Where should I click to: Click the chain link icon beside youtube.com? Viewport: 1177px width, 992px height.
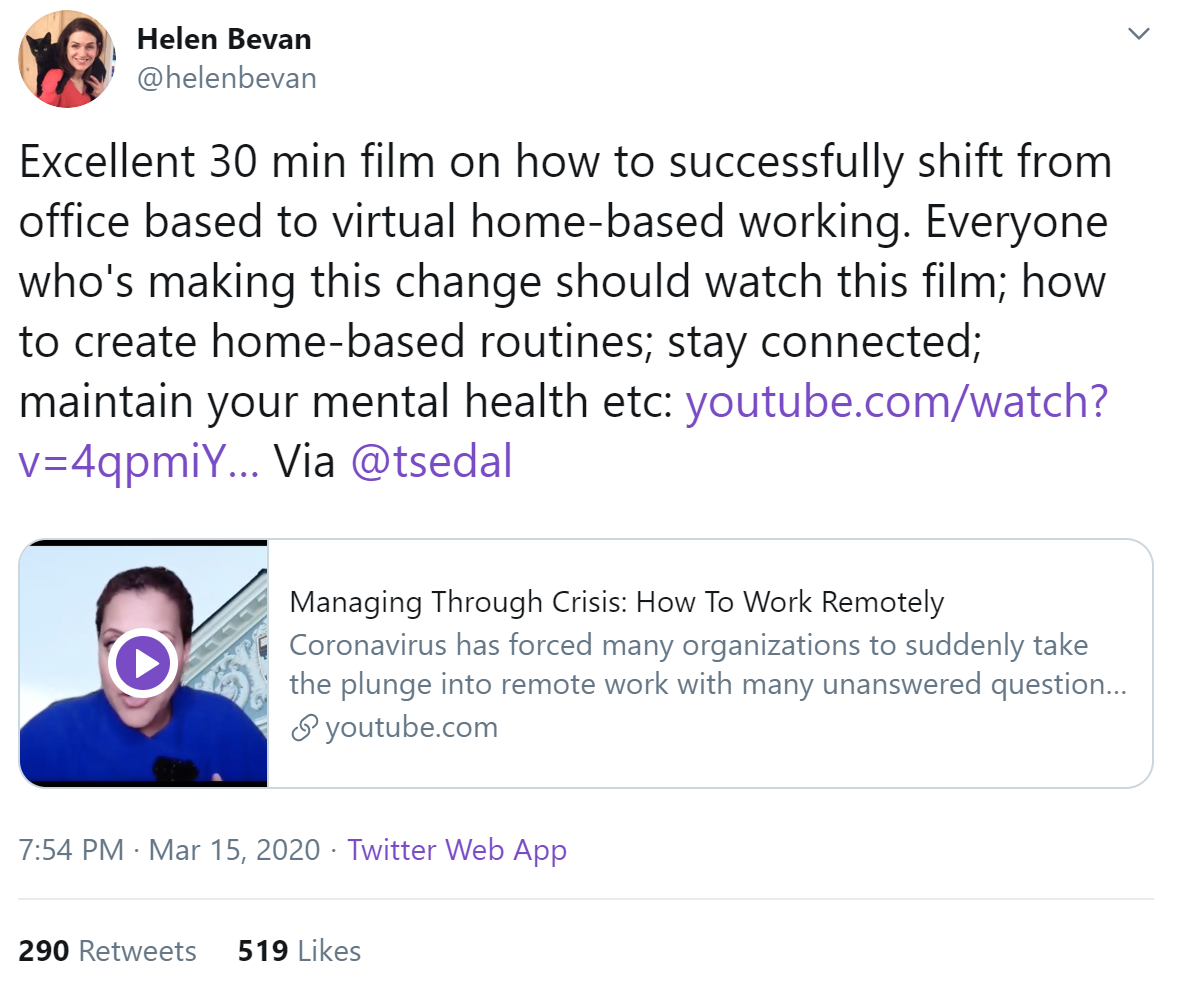(x=304, y=727)
